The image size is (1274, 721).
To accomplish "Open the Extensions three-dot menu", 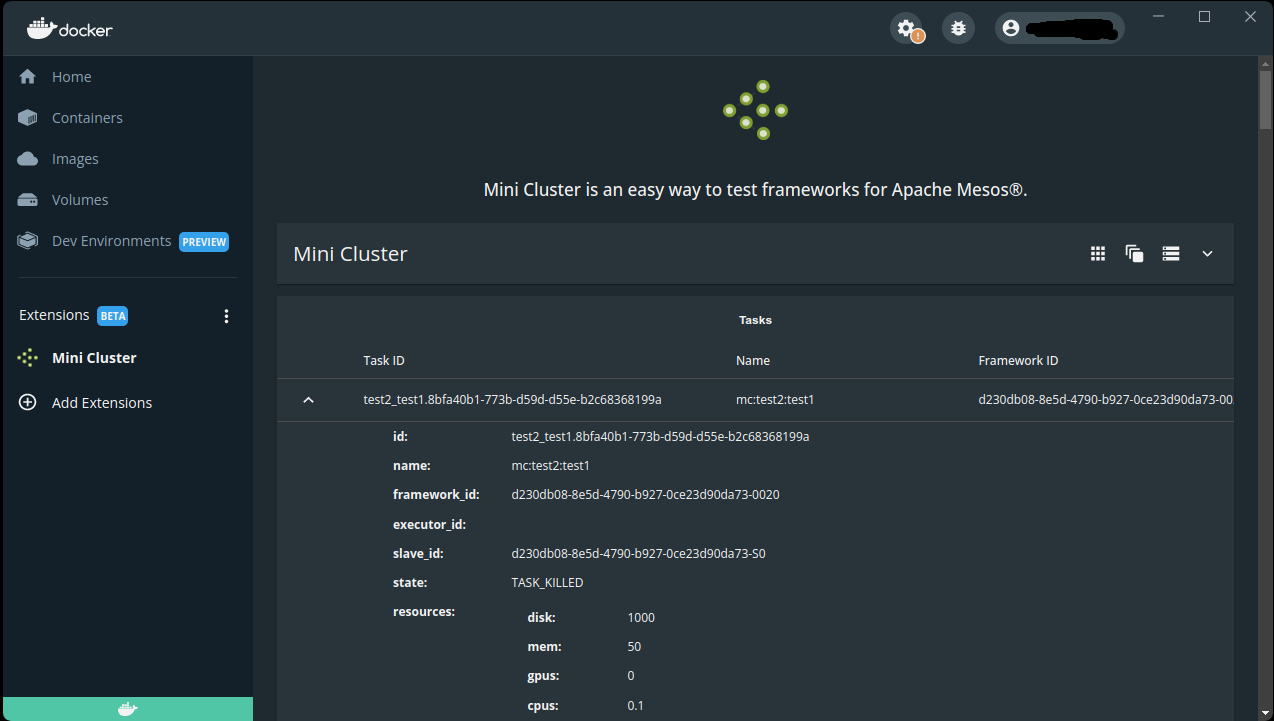I will point(226,316).
